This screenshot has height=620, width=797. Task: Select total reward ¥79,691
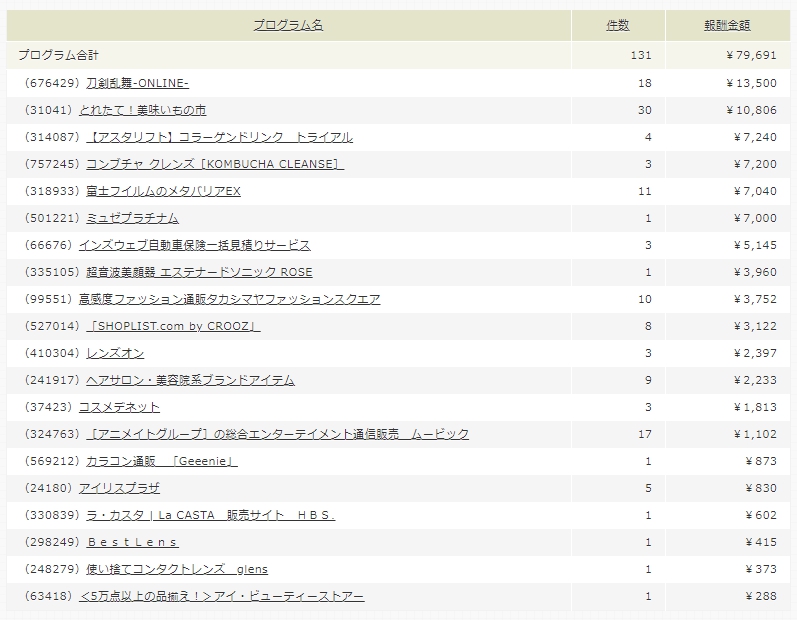751,55
